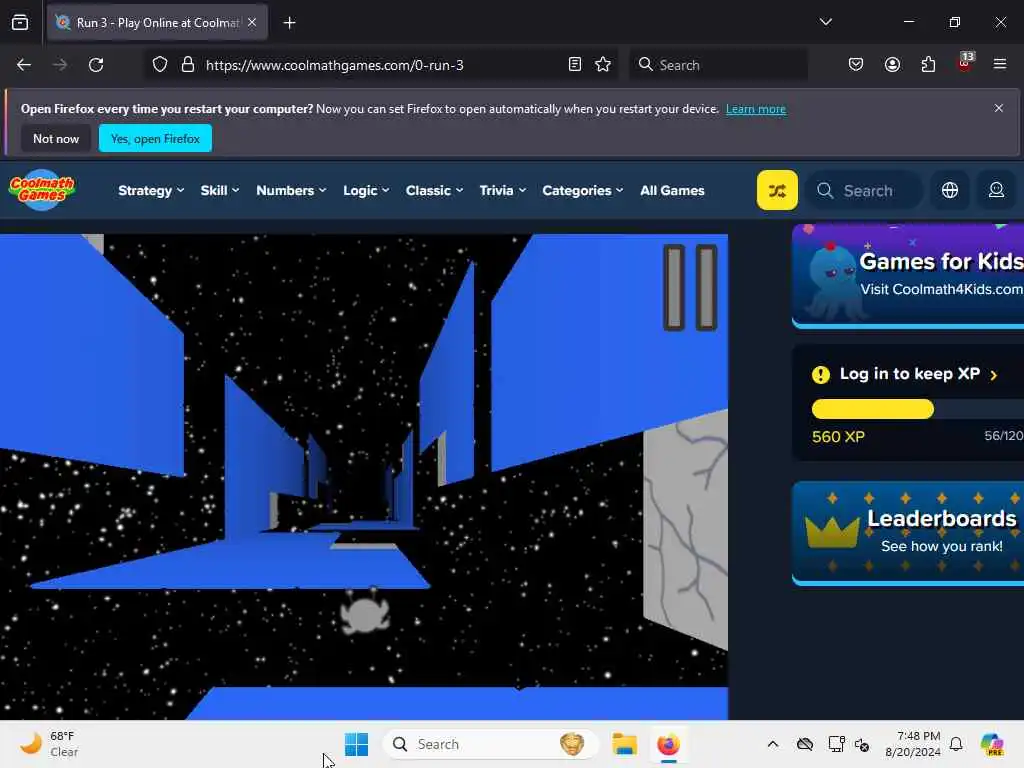This screenshot has height=768, width=1024.
Task: Open Firefox account menu
Action: click(x=892, y=65)
